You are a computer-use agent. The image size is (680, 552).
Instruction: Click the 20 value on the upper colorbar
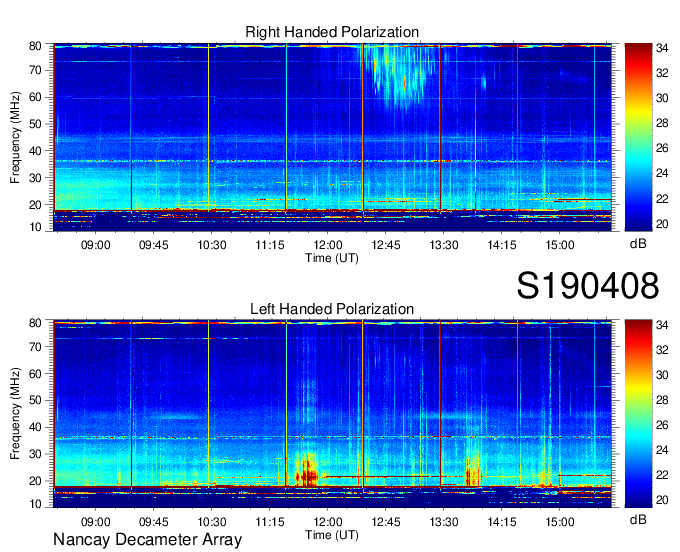662,224
